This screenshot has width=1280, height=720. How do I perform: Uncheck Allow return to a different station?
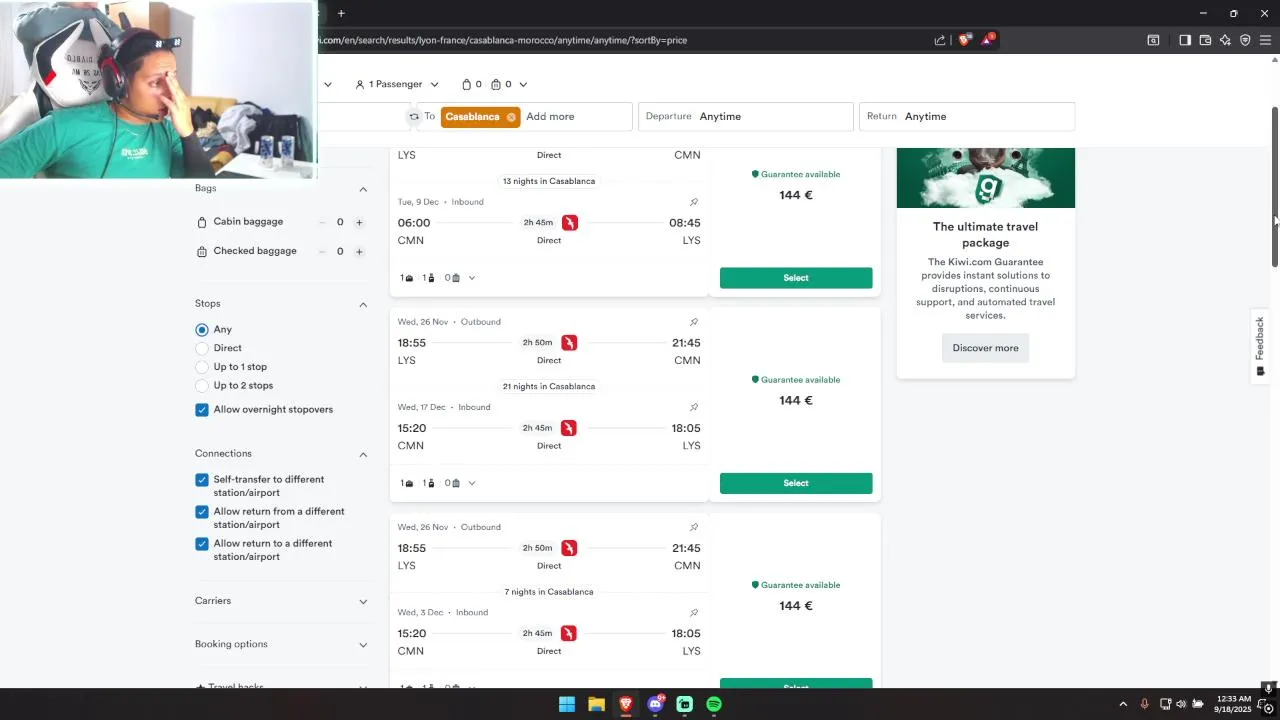202,544
